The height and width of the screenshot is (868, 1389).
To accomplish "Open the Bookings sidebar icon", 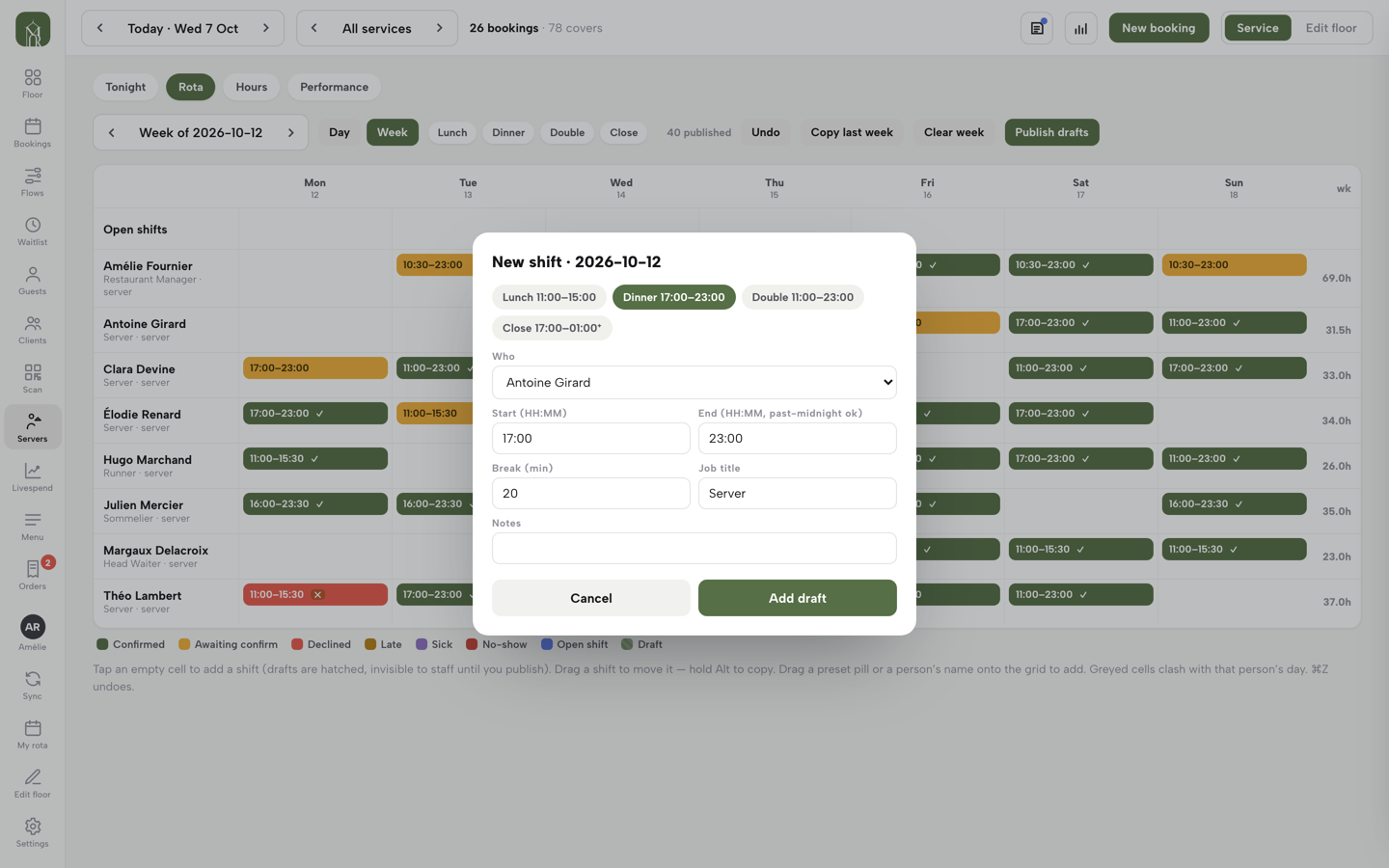I will coord(33,132).
